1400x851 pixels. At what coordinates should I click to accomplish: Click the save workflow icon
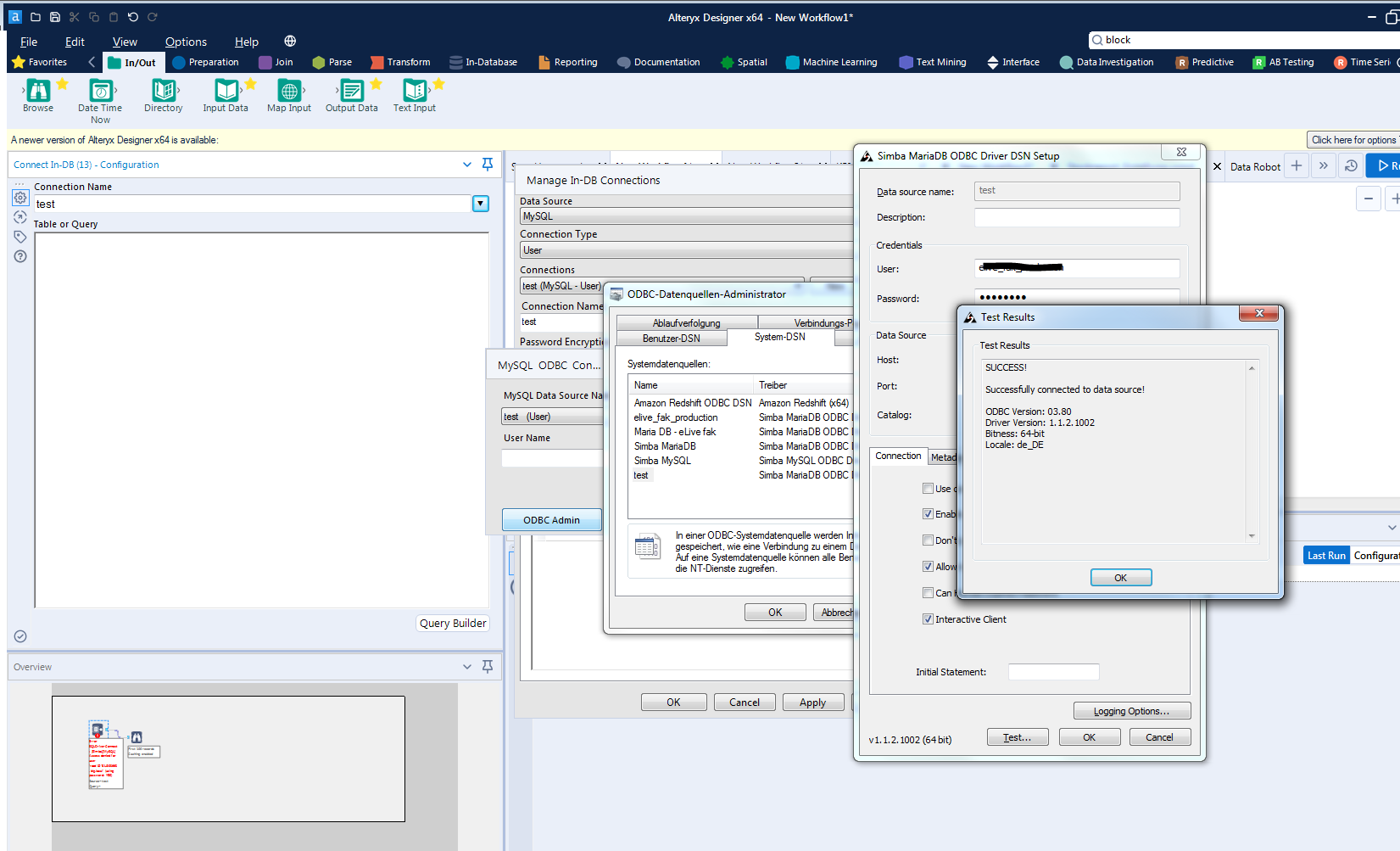click(55, 17)
